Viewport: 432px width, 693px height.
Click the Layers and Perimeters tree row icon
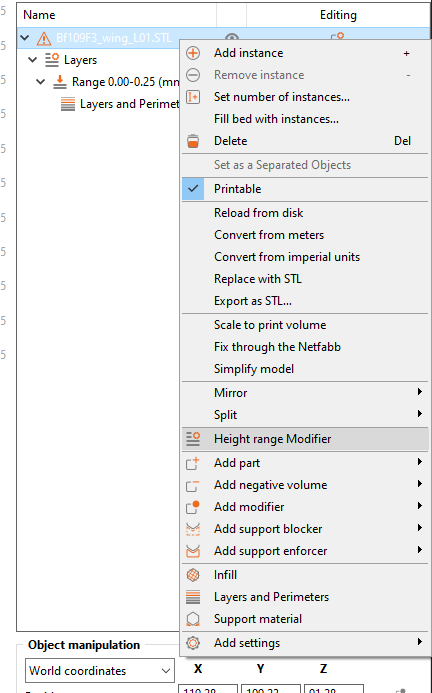68,104
